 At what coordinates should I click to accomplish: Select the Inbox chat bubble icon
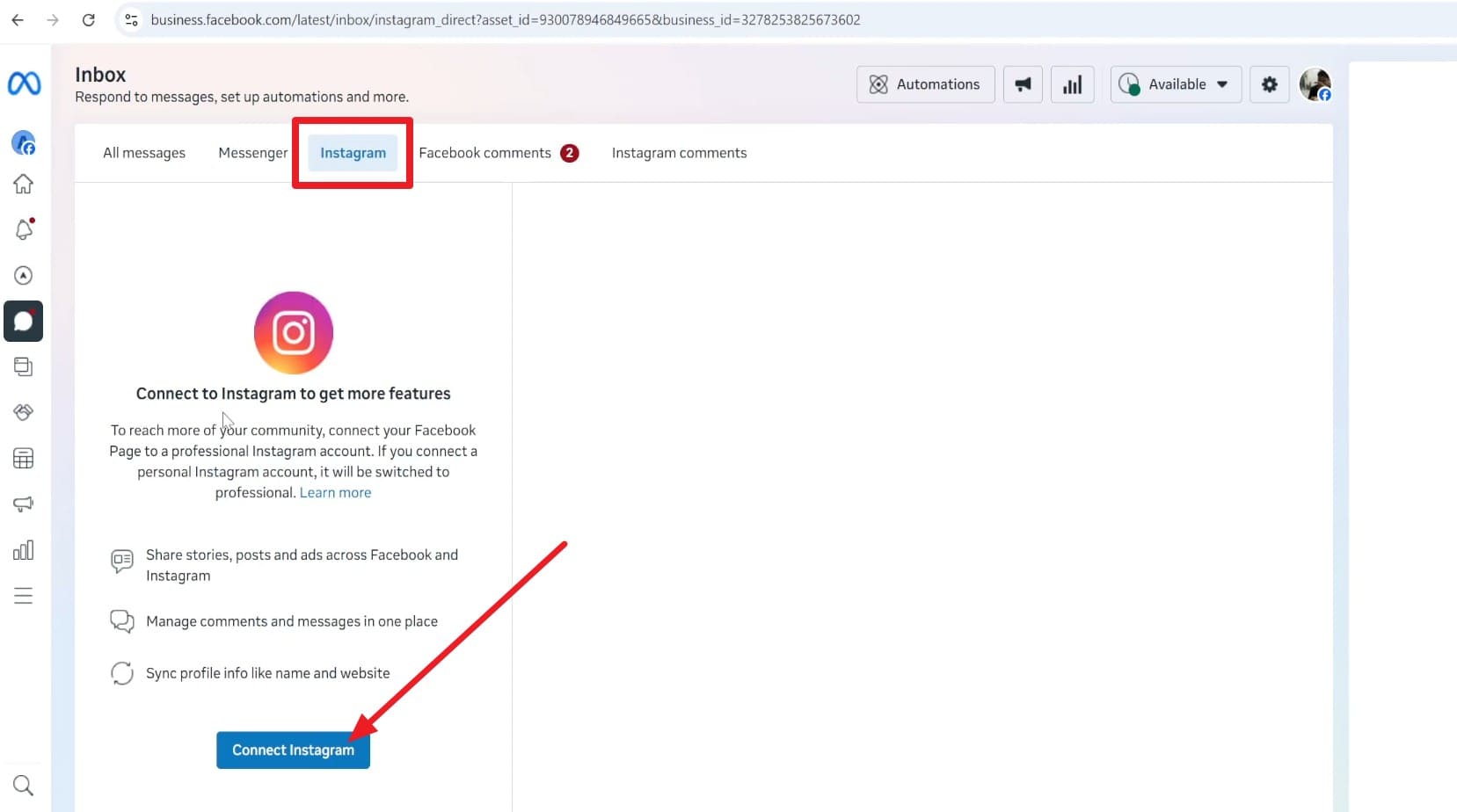click(24, 322)
